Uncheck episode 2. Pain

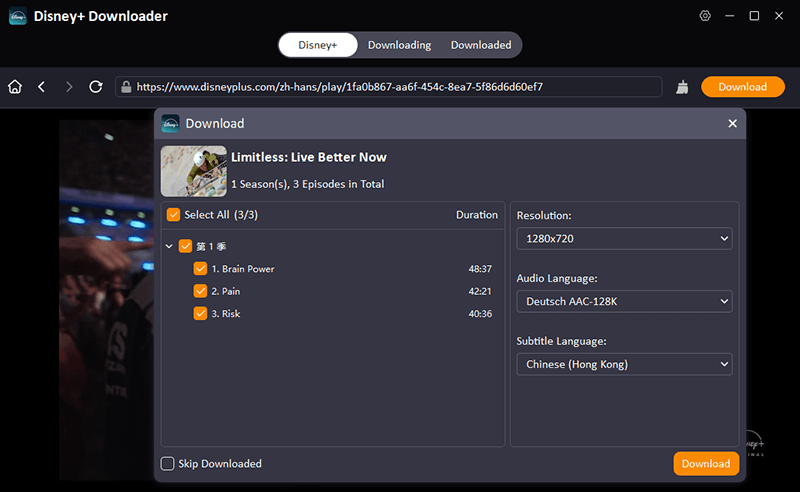(200, 291)
